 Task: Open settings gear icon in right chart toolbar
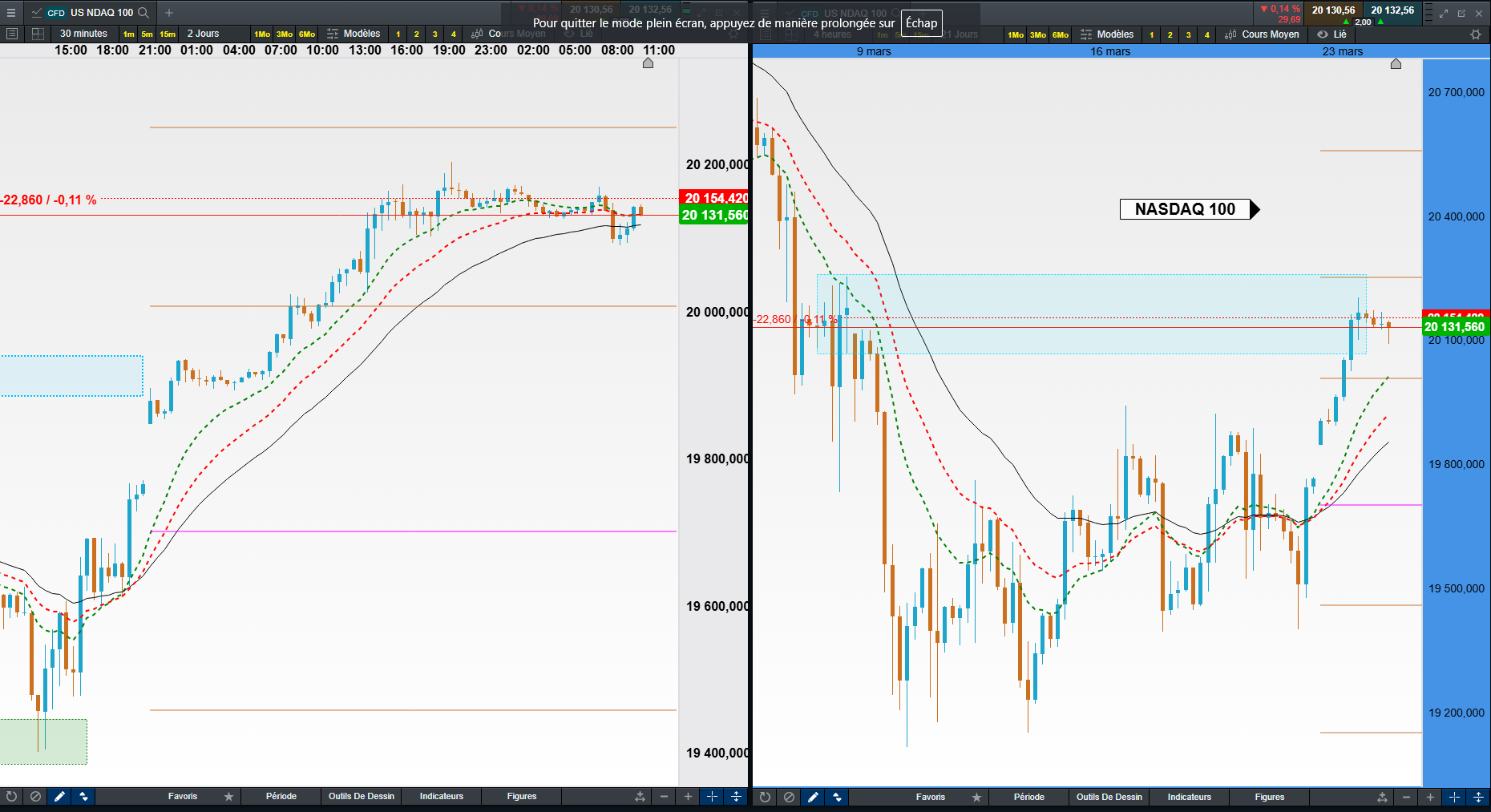pyautogui.click(x=1476, y=34)
